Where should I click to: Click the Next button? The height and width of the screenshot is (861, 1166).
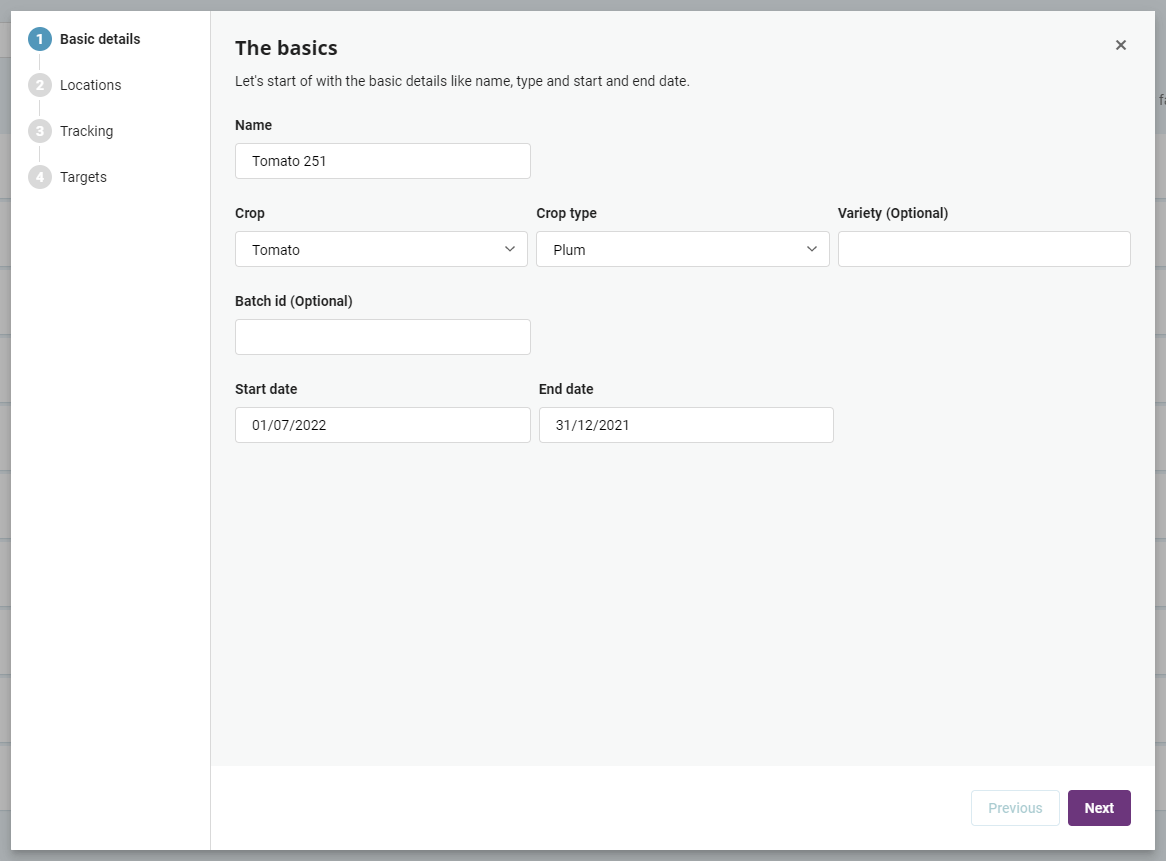pyautogui.click(x=1099, y=808)
